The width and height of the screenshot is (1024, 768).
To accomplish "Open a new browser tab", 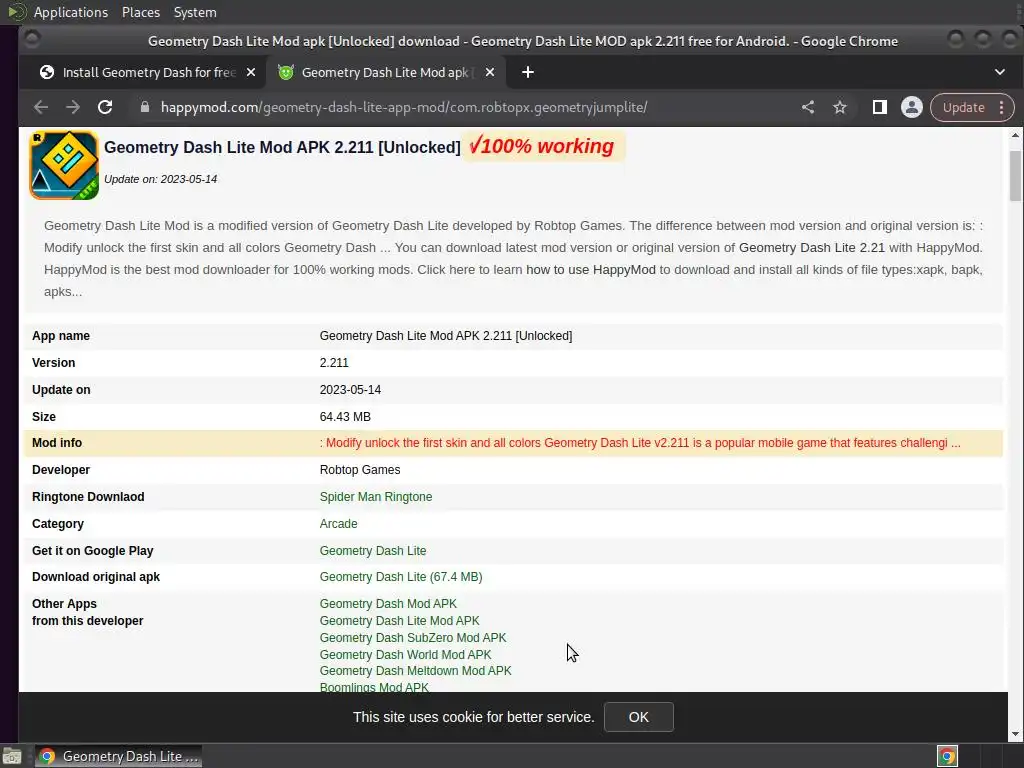I will 528,72.
